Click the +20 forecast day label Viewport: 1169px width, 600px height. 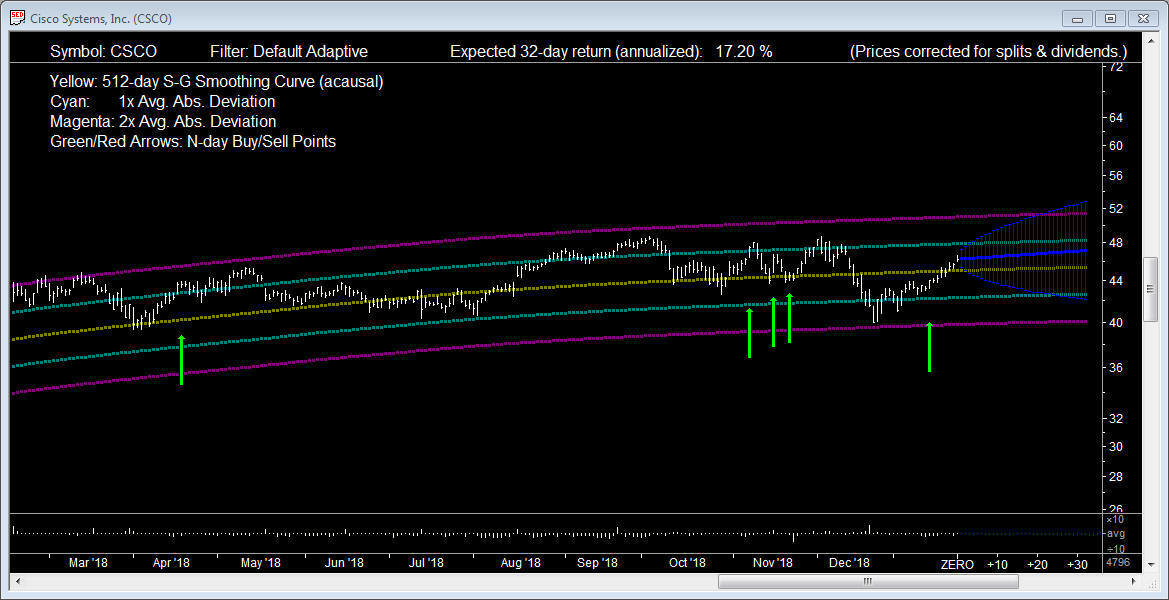1038,564
